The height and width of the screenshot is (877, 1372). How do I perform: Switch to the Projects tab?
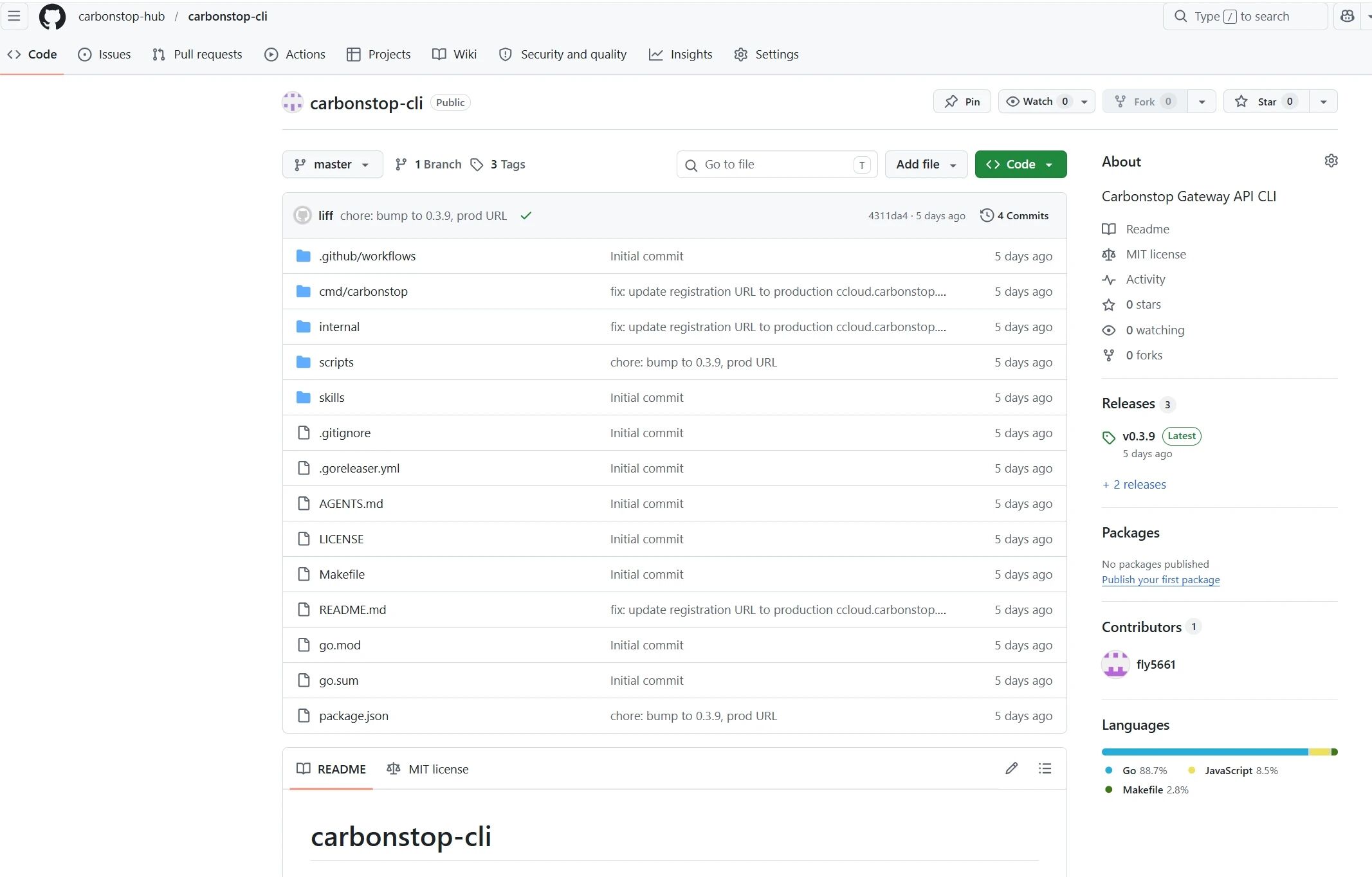pos(379,55)
